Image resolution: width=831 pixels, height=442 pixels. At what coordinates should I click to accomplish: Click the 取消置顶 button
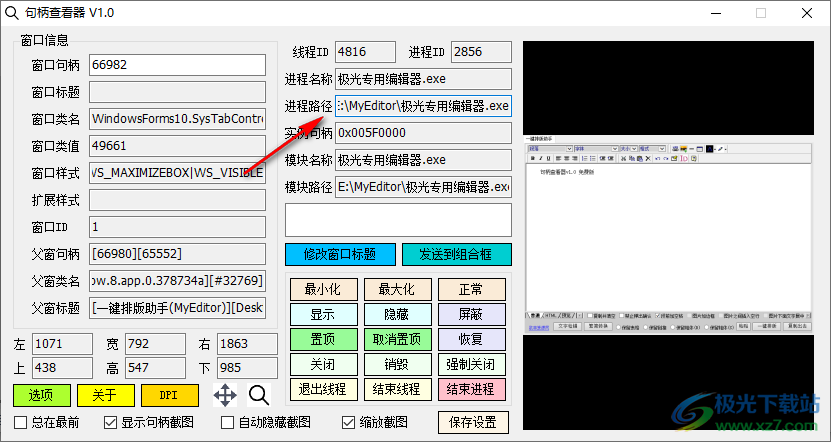point(397,339)
